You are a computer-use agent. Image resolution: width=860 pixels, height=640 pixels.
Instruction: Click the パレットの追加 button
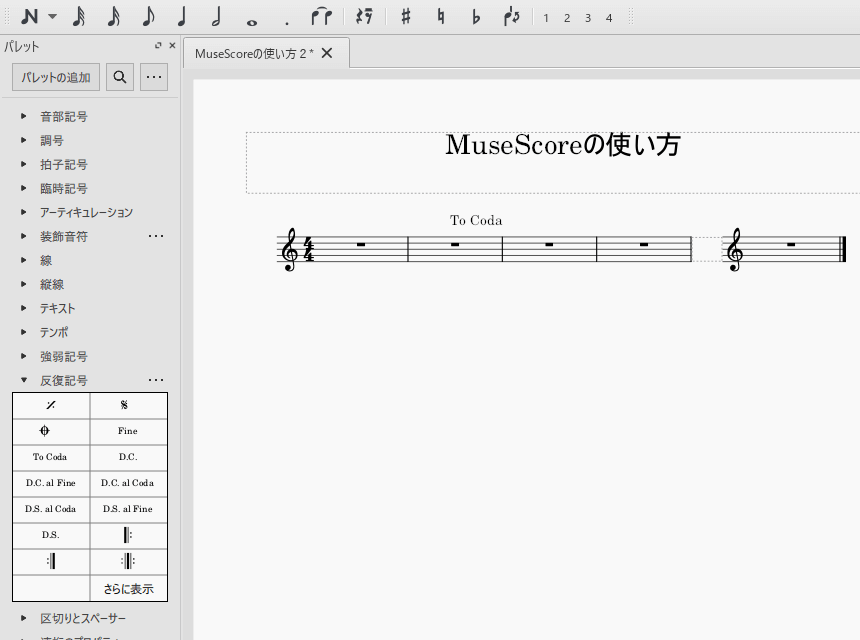point(56,77)
